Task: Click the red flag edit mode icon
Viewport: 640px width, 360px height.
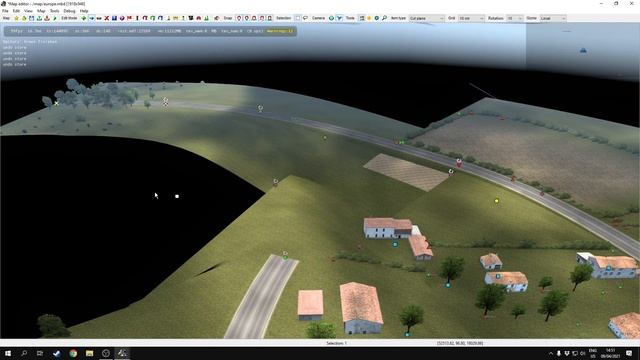Action: tap(129, 18)
